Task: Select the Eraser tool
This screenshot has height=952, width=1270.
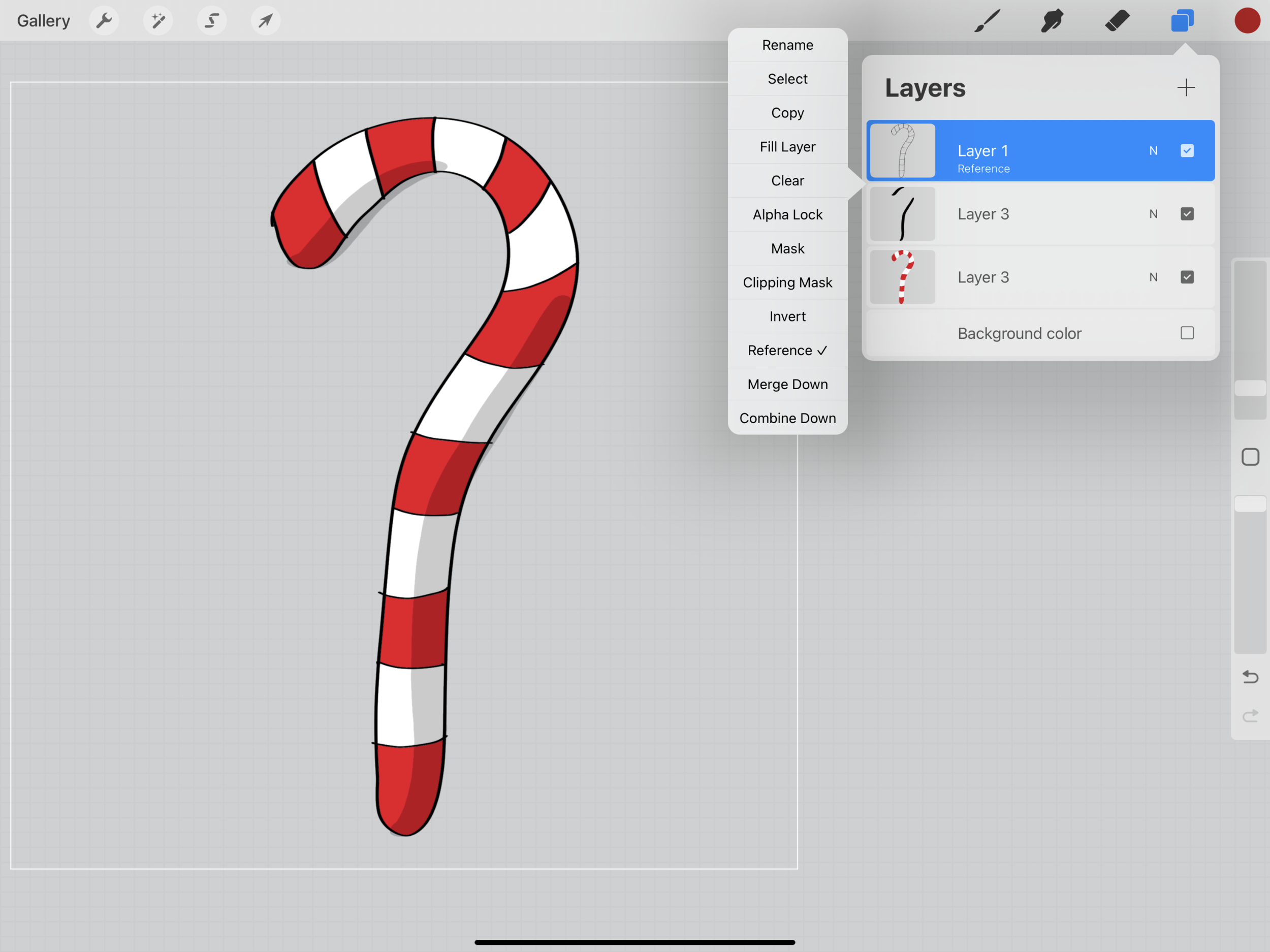Action: coord(1117,21)
